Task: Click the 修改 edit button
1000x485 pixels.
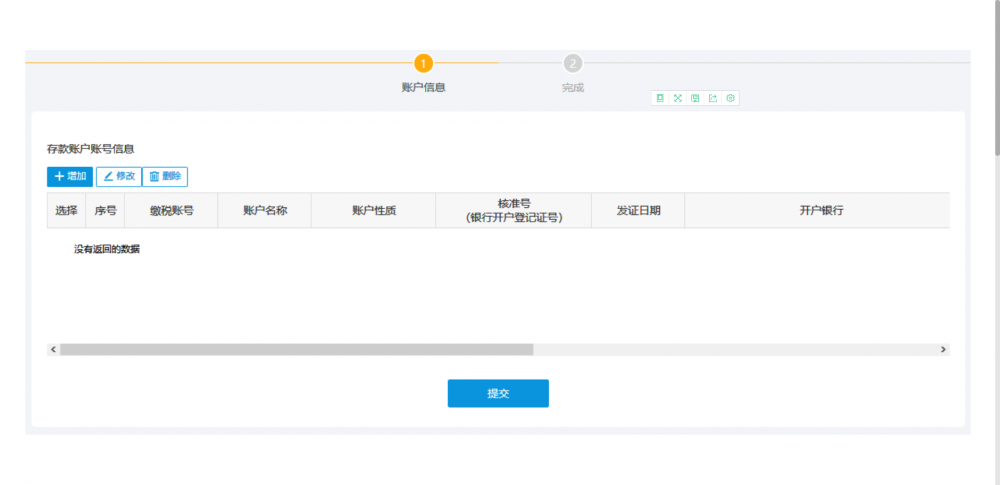Action: (x=119, y=176)
